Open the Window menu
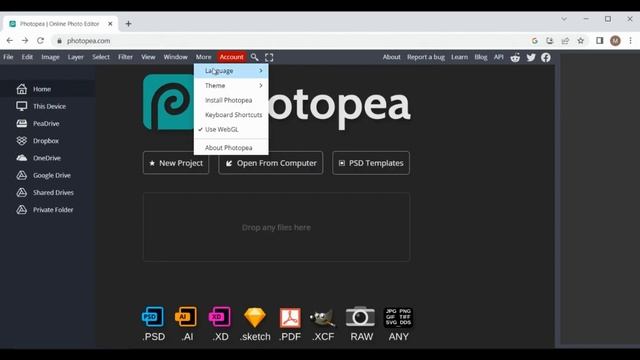Viewport: 640px width, 360px height. pos(176,57)
